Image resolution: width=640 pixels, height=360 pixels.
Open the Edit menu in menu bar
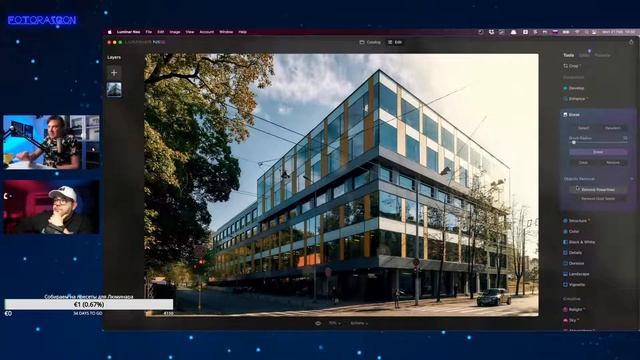(x=160, y=32)
